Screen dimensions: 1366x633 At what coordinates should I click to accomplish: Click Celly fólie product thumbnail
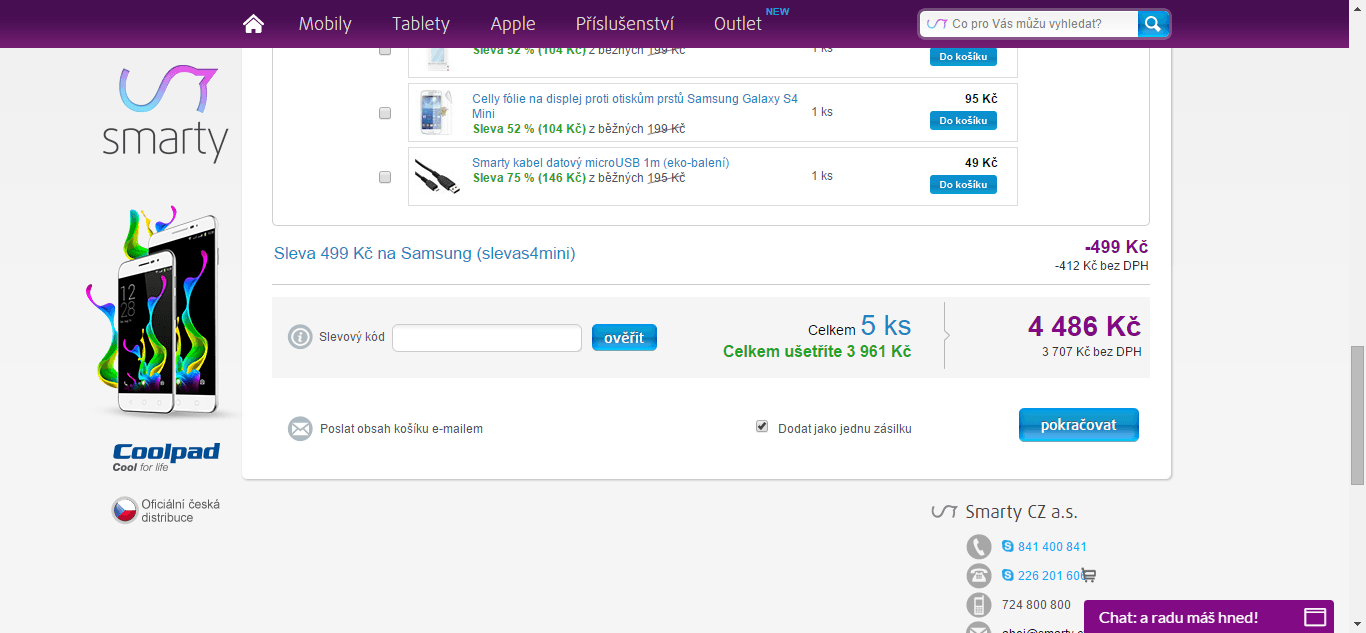[x=436, y=112]
